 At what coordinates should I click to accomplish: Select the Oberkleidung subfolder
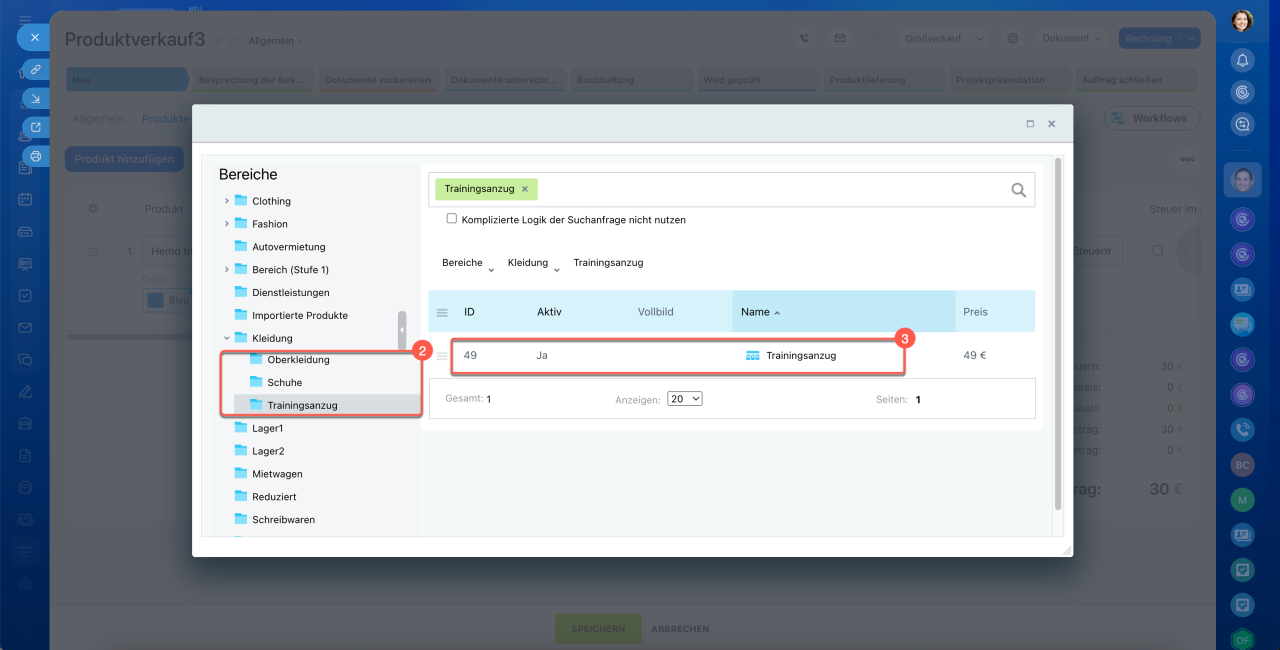point(298,360)
